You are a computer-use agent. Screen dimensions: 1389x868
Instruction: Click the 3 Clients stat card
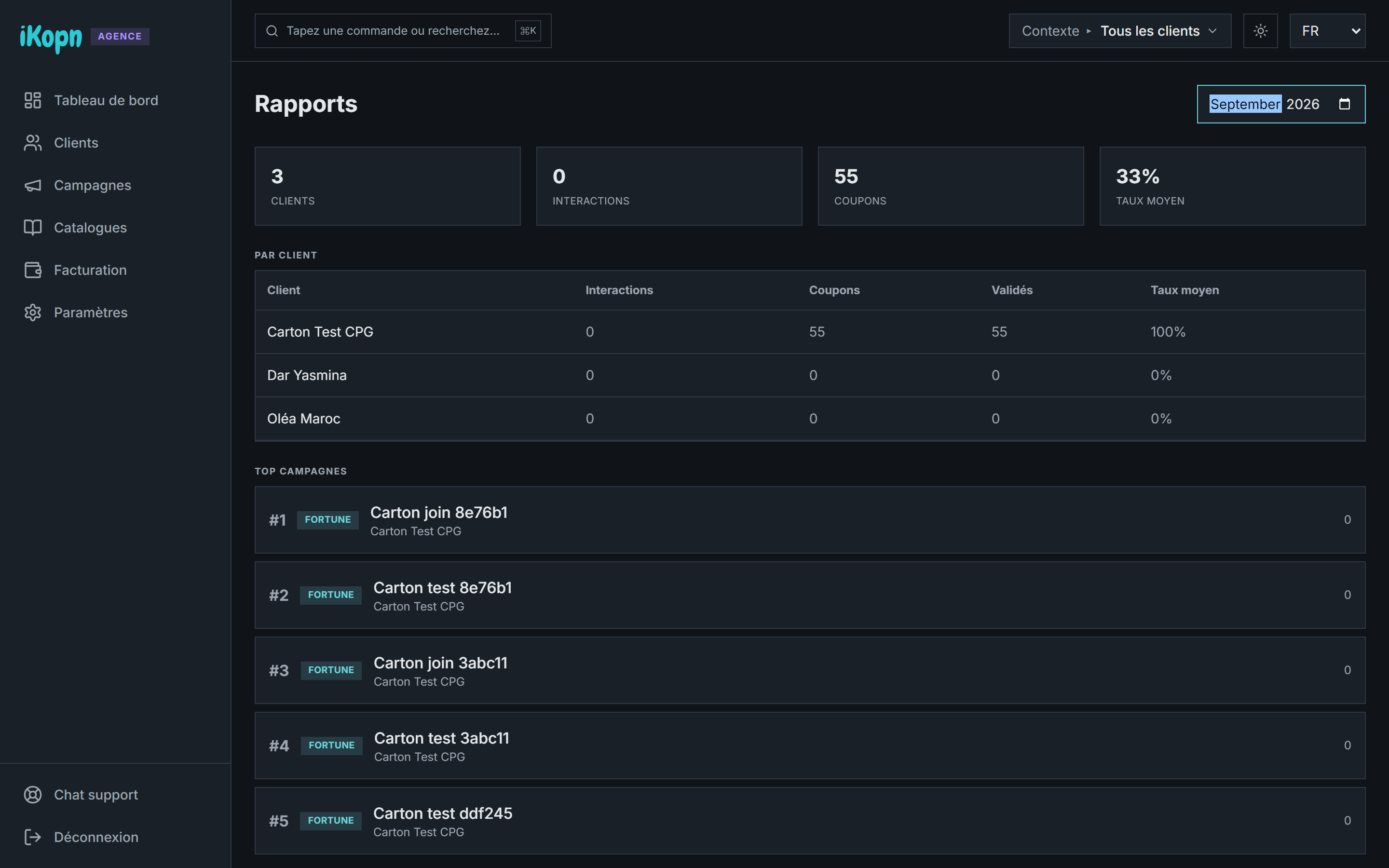pyautogui.click(x=387, y=186)
